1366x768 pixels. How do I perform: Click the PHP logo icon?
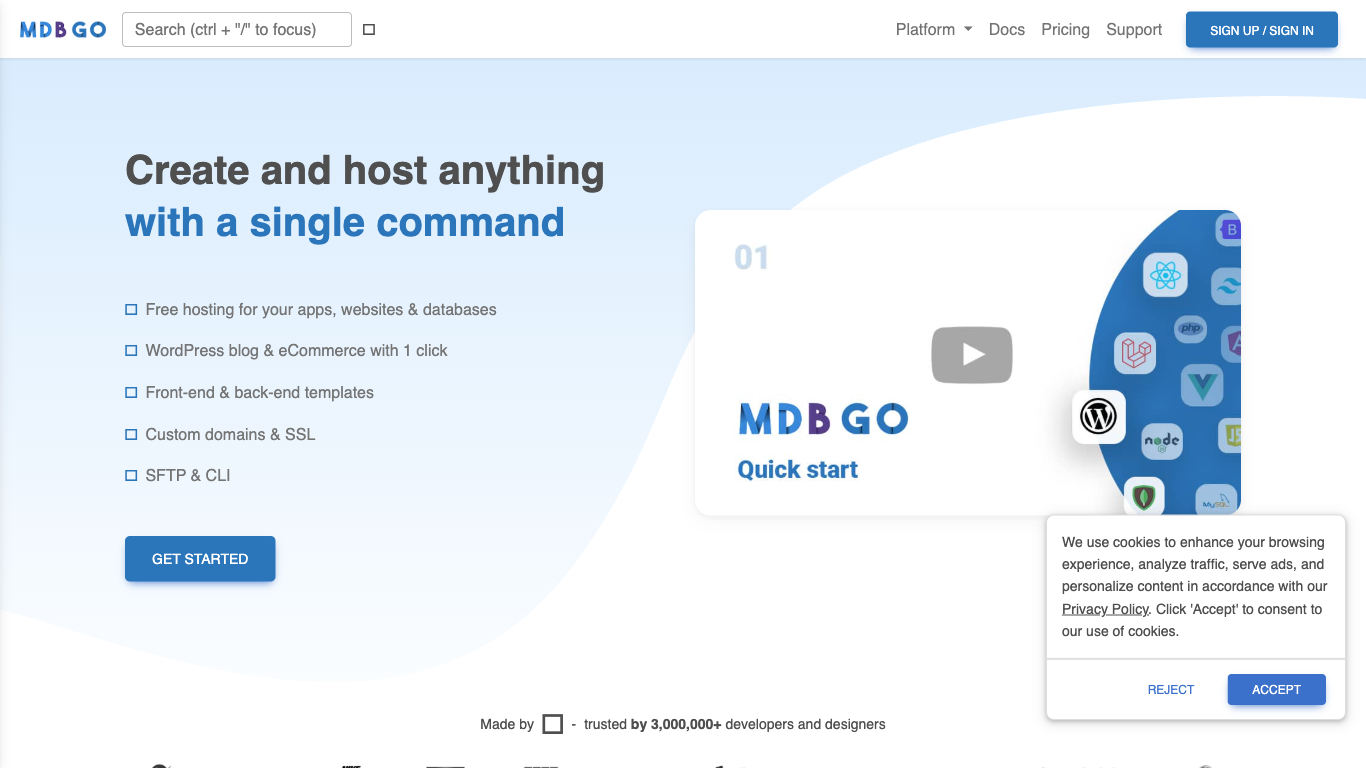pyautogui.click(x=1190, y=328)
